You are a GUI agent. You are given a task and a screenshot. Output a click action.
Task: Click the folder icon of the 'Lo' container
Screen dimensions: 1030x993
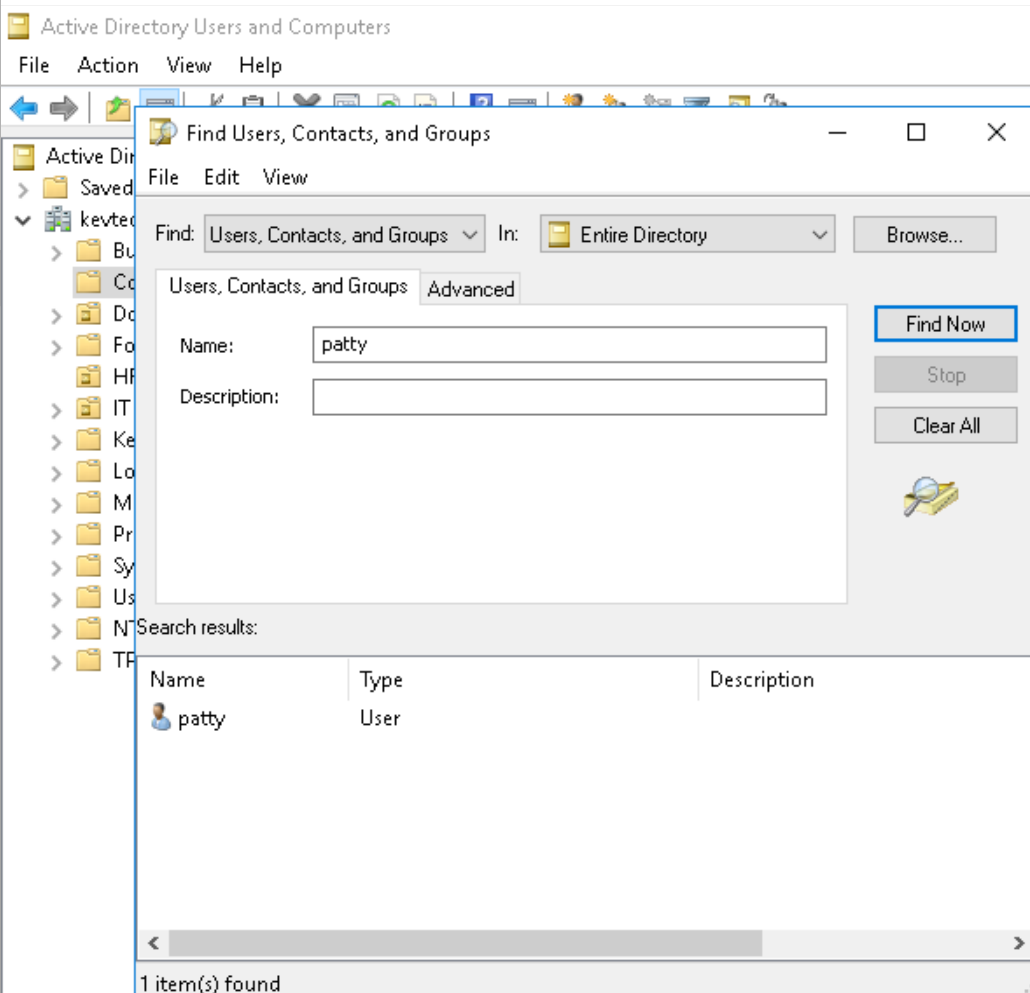click(x=89, y=471)
